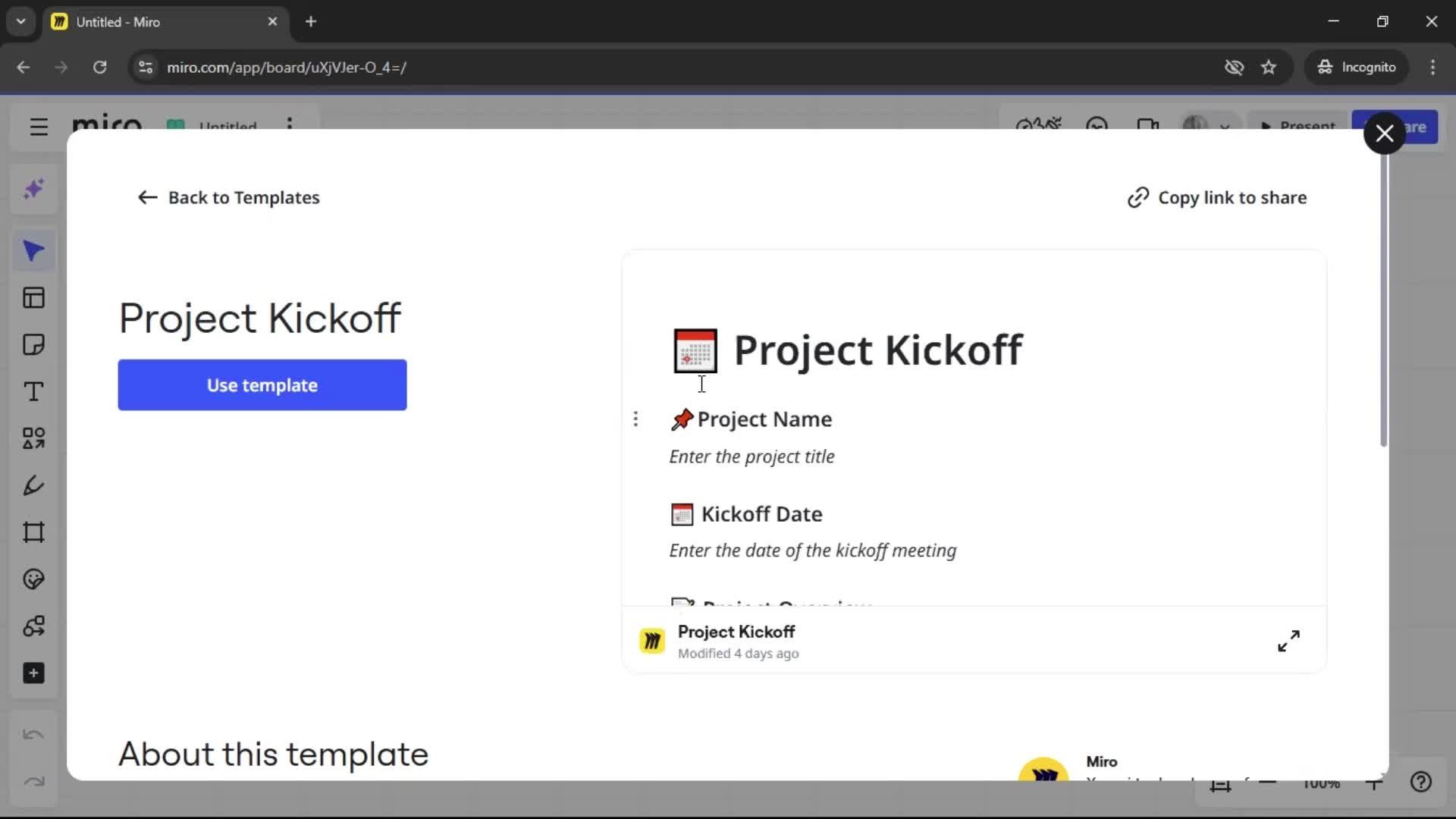Open more apps with the plus button
This screenshot has height=819, width=1456.
[33, 673]
